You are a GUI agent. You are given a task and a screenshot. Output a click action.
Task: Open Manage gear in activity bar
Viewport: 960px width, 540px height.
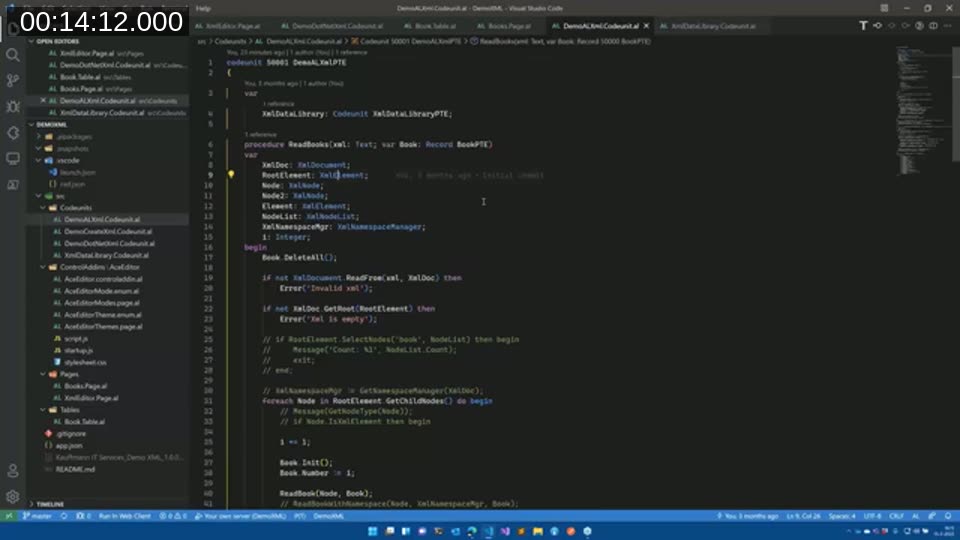click(13, 496)
